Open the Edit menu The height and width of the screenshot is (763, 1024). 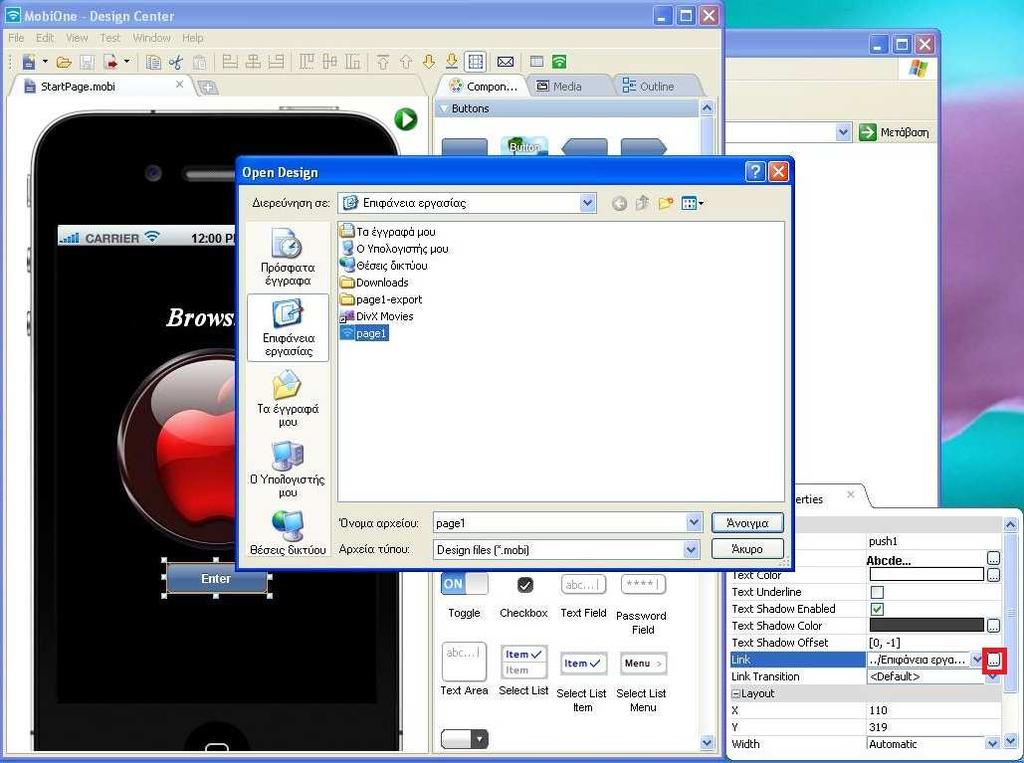(x=44, y=38)
